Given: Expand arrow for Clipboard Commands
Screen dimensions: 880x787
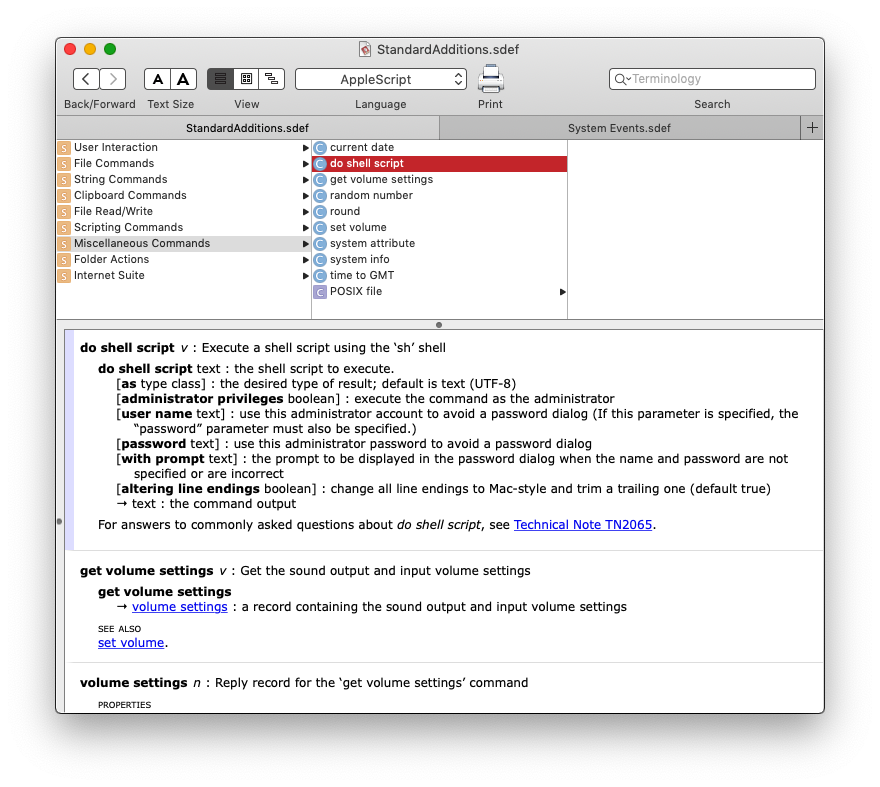Looking at the screenshot, I should tap(305, 196).
